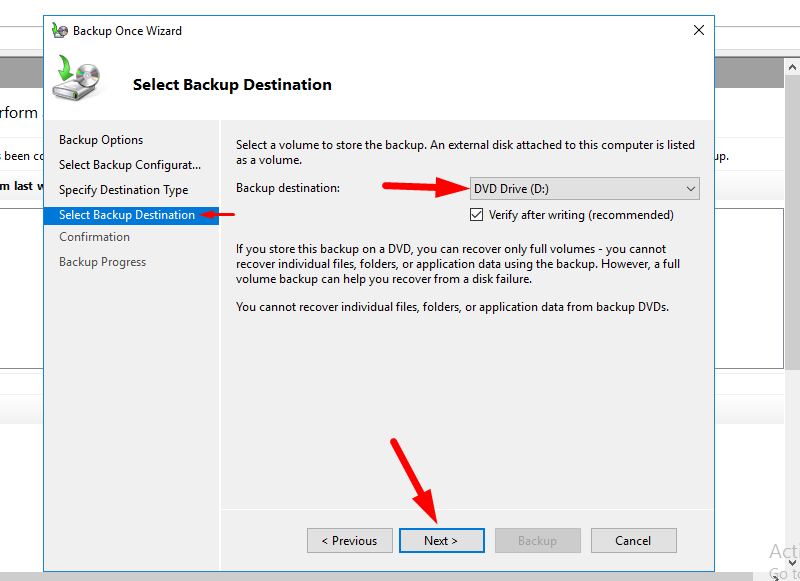Image resolution: width=800 pixels, height=581 pixels.
Task: Click the greyed-out Backup button
Action: [537, 541]
